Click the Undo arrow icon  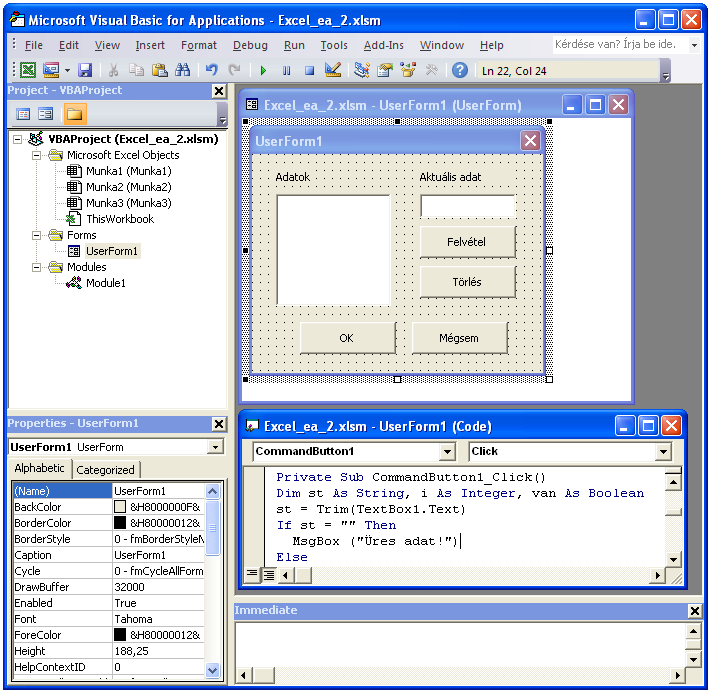click(x=212, y=70)
